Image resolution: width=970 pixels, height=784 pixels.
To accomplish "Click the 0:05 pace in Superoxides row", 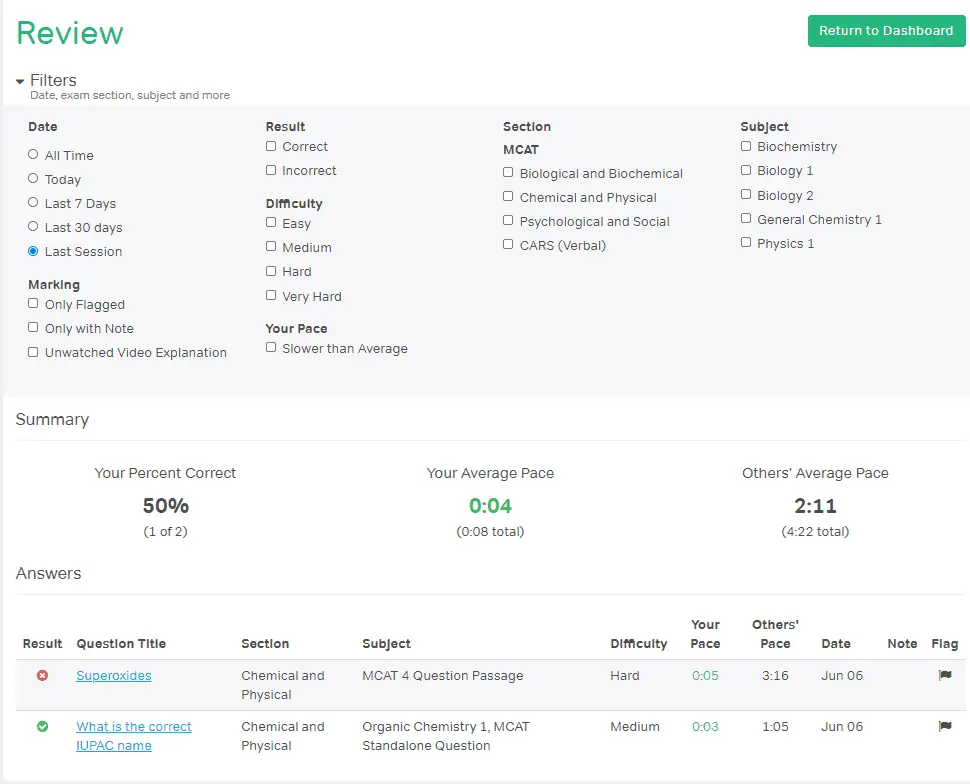I will (705, 676).
